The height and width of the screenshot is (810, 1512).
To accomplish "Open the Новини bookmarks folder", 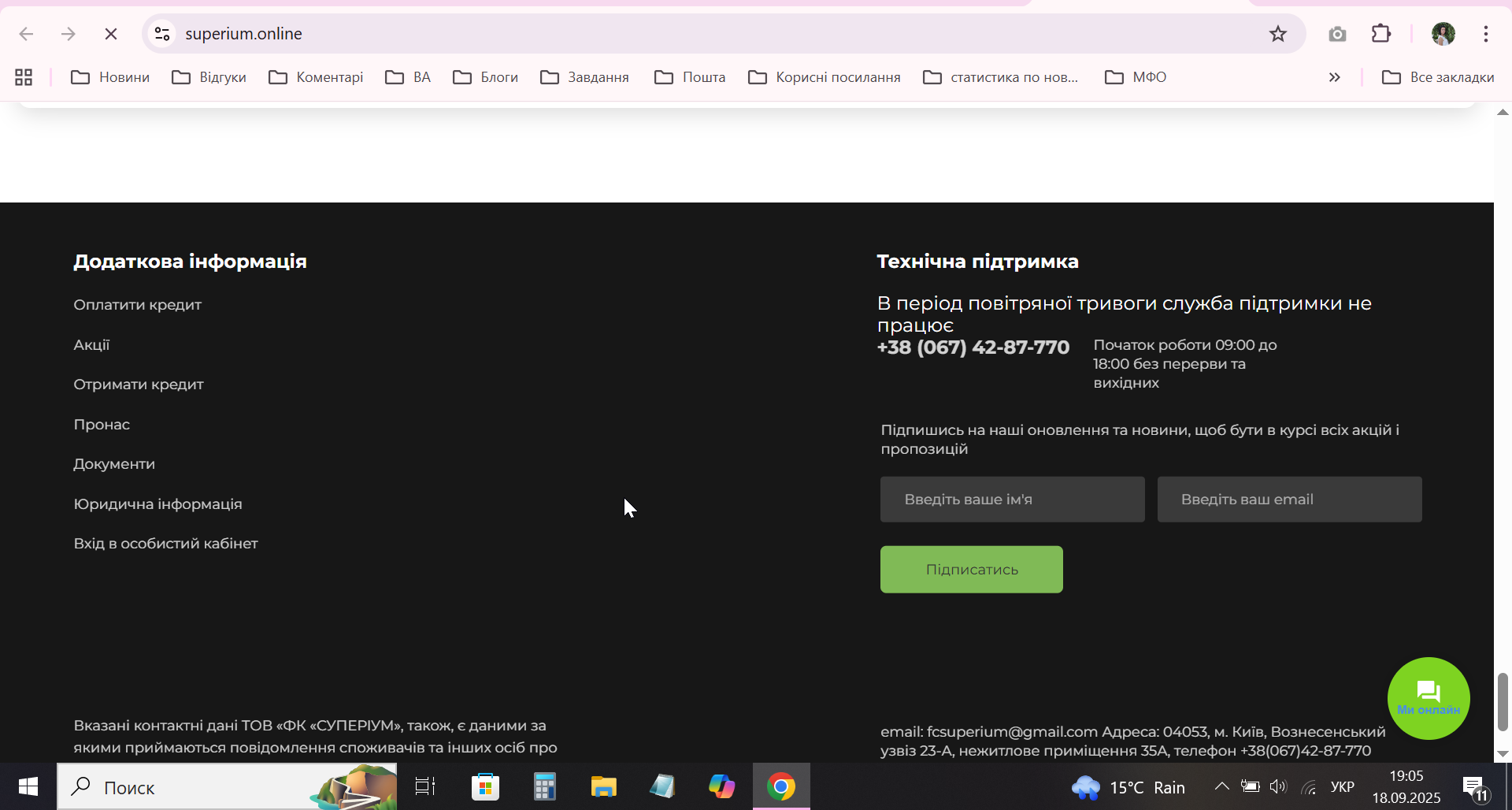I will coord(110,77).
